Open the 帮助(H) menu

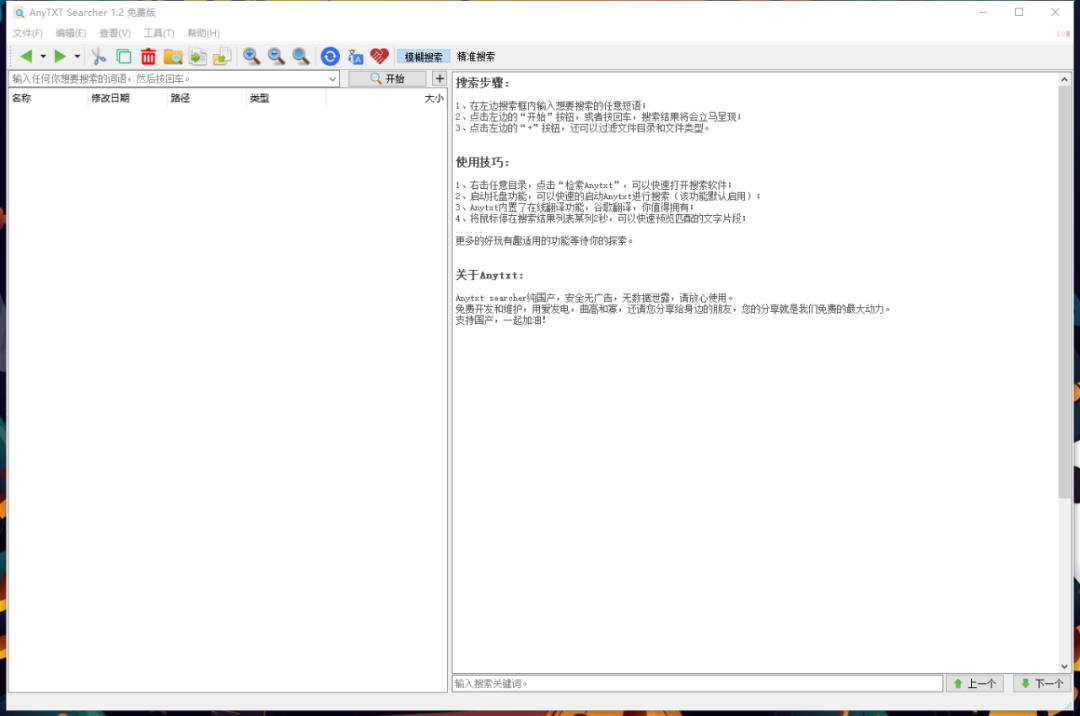[202, 32]
